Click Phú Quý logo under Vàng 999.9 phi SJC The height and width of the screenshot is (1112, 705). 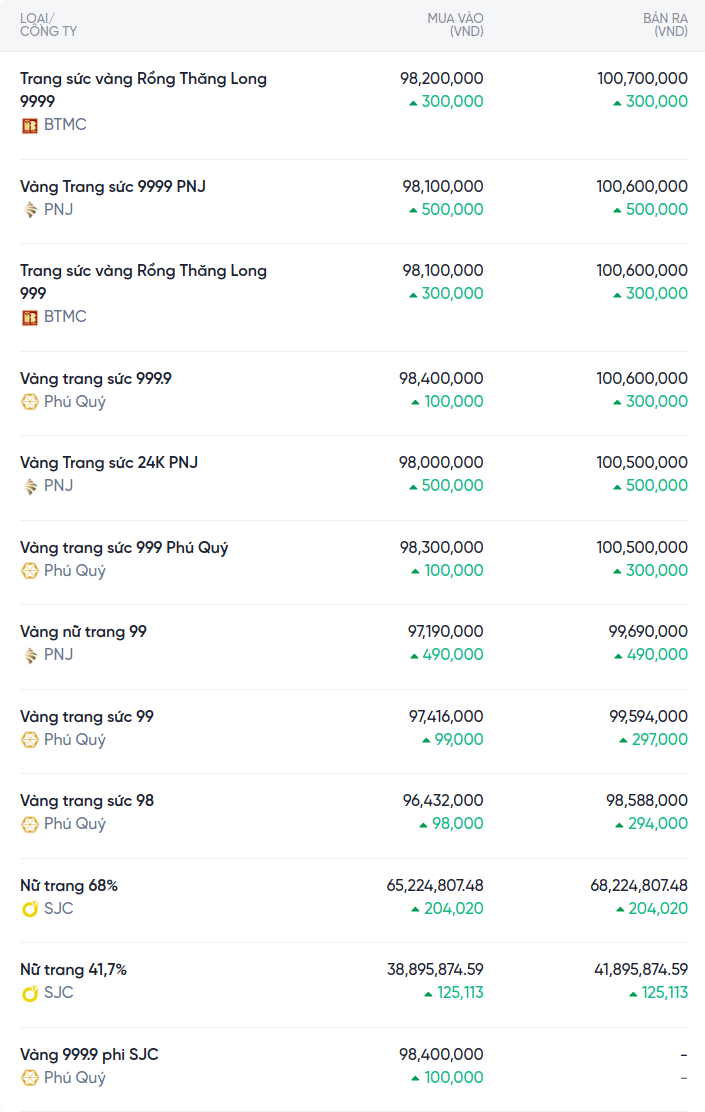(x=30, y=1078)
